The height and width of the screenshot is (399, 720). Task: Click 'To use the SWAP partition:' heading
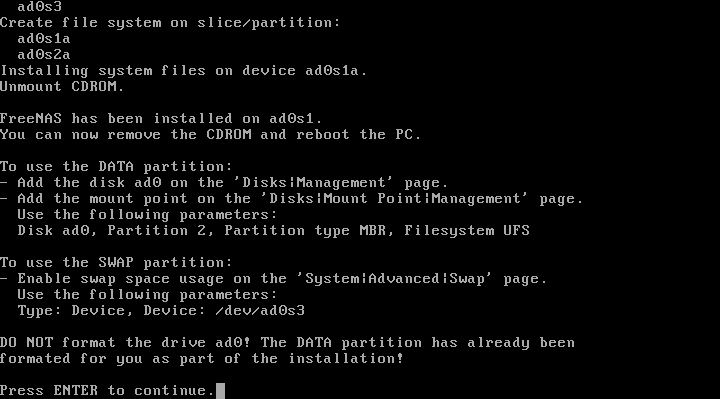(116, 263)
